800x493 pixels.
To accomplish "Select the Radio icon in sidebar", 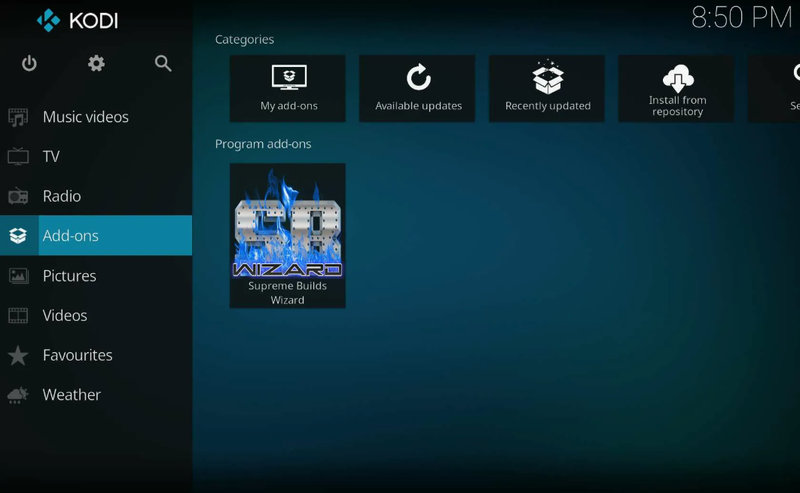I will pos(18,196).
